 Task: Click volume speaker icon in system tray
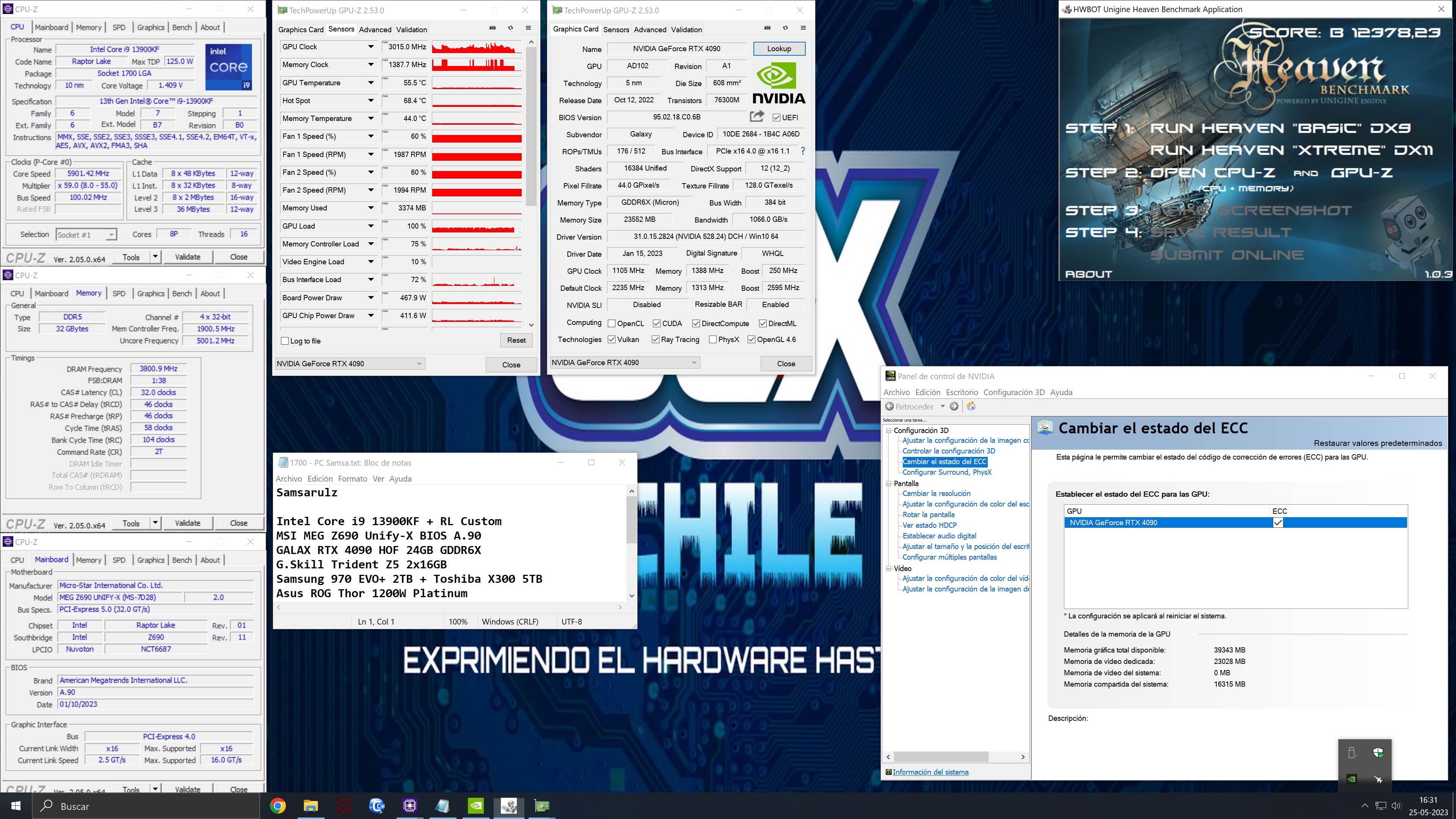pyautogui.click(x=1396, y=806)
